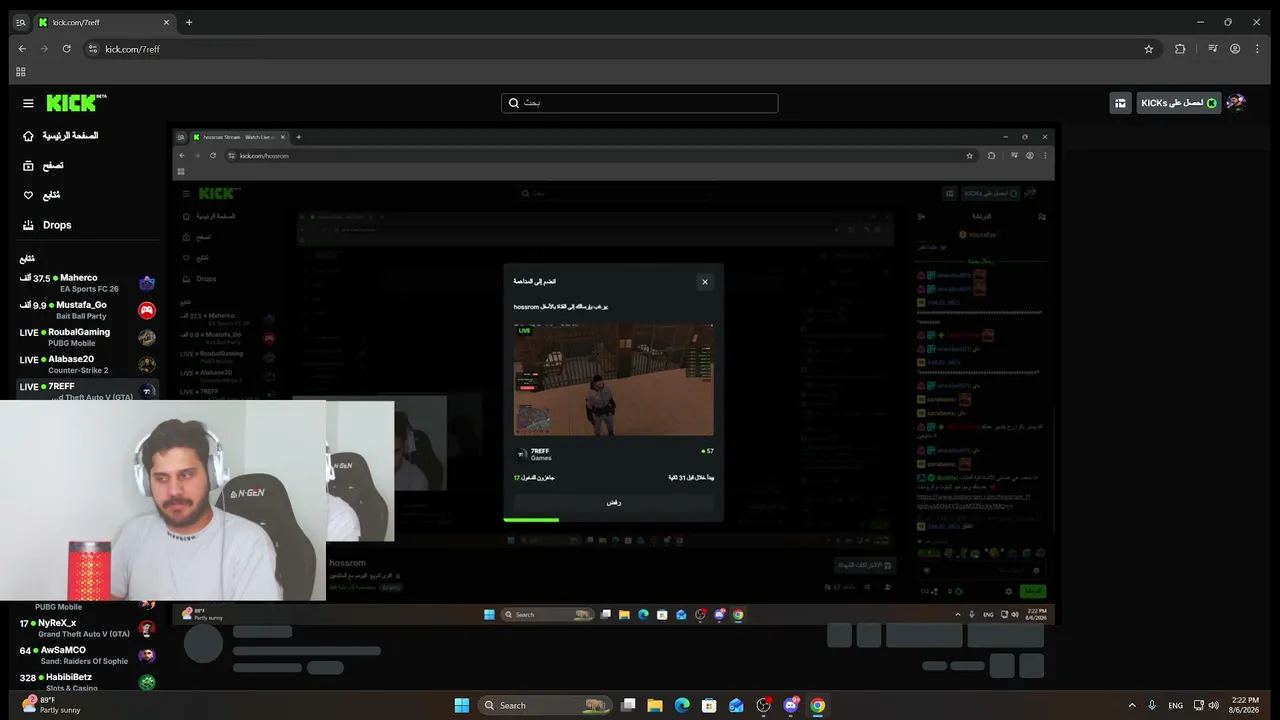The image size is (1280, 720).
Task: Switch to Google Chrome on the taskbar
Action: pos(818,705)
